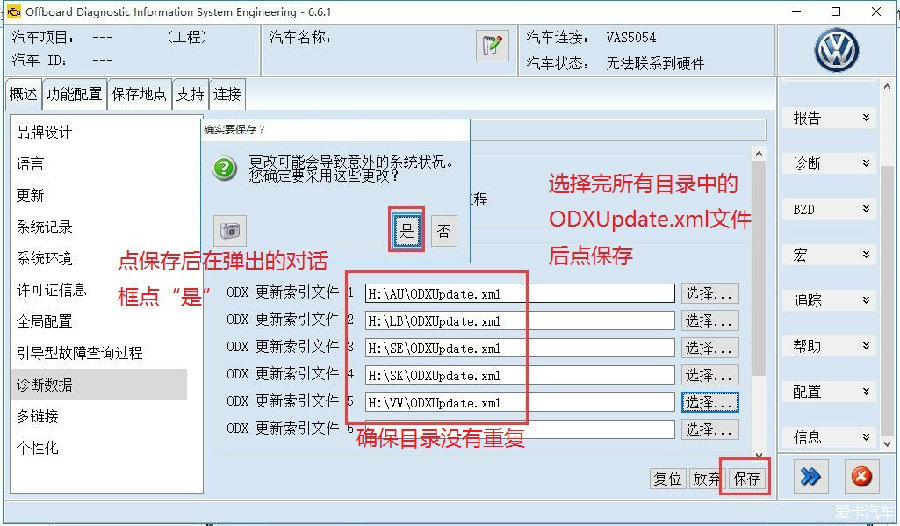Expand the 配置 side panel section
The height and width of the screenshot is (526, 900).
(x=829, y=392)
